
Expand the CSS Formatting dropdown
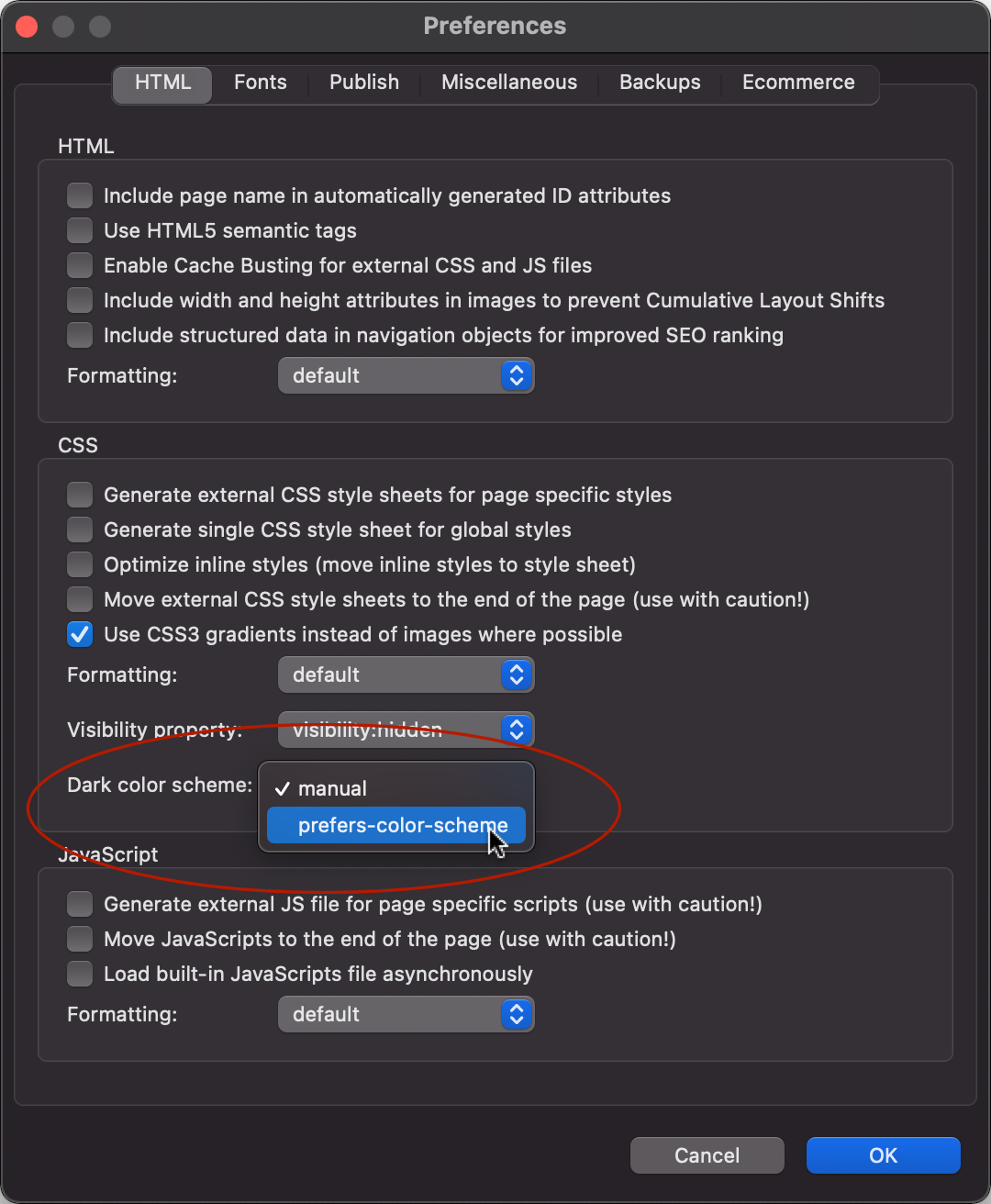[x=406, y=674]
